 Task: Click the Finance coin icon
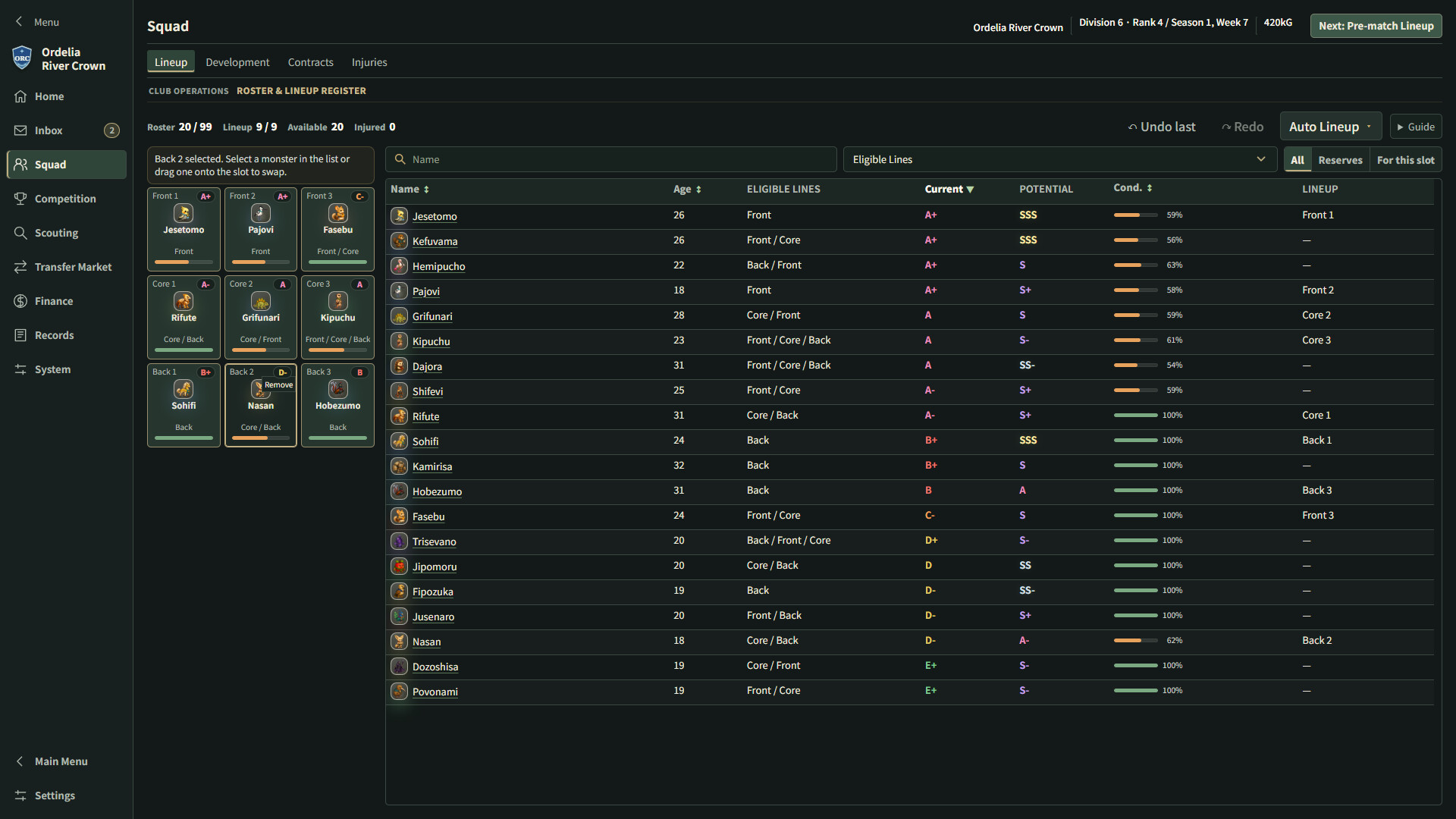click(20, 301)
